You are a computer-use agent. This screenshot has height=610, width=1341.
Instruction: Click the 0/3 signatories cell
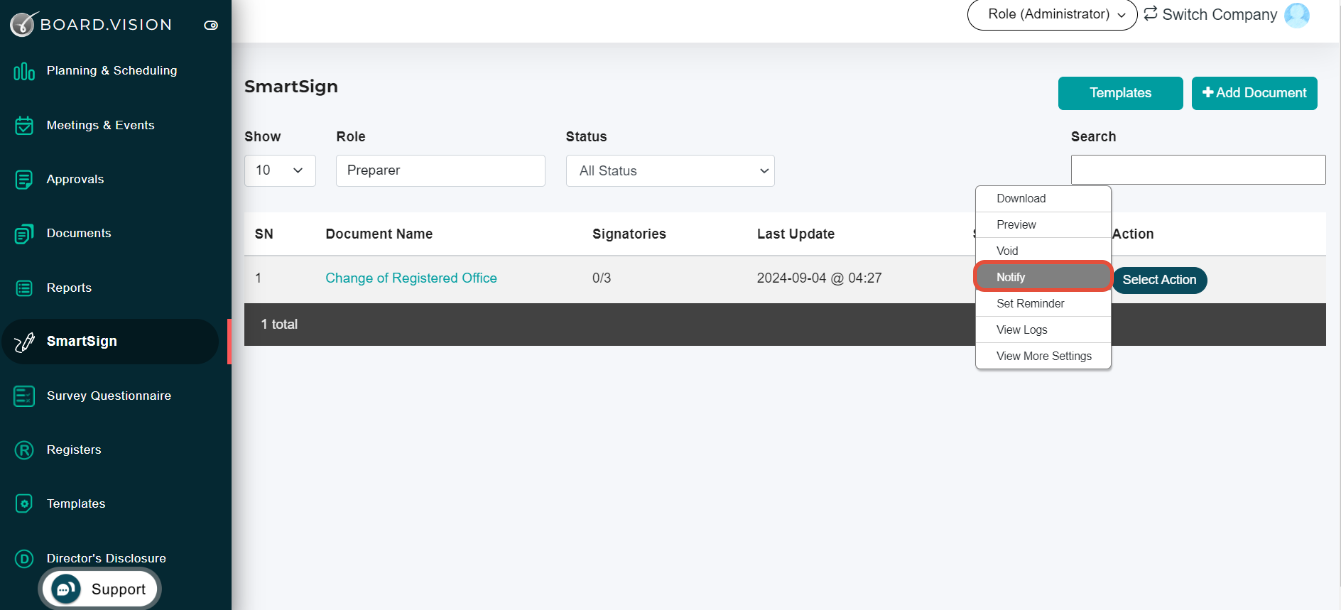point(601,279)
